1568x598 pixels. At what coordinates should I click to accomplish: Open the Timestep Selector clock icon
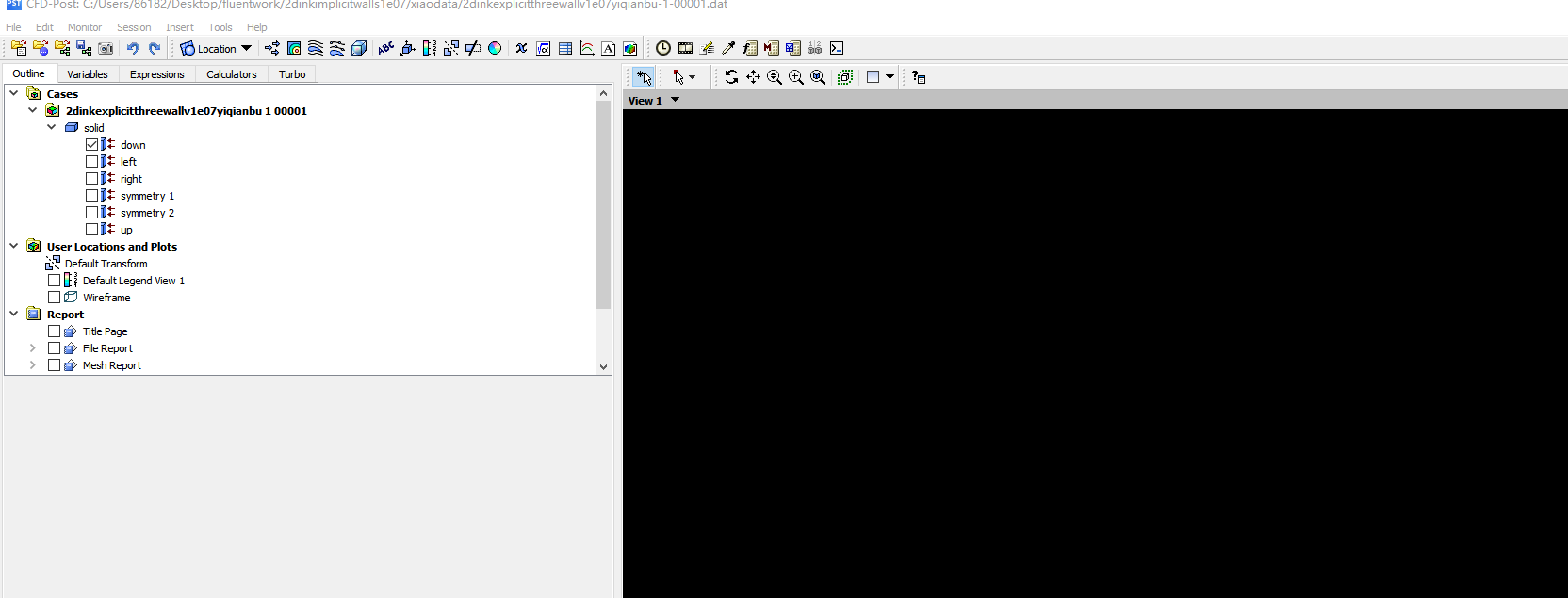[663, 48]
